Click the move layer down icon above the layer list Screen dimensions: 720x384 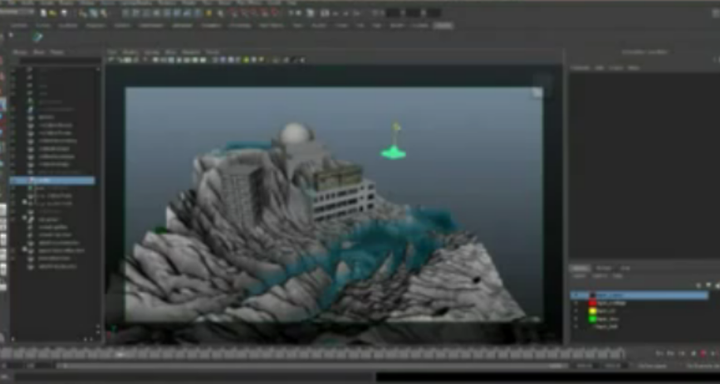coord(708,285)
